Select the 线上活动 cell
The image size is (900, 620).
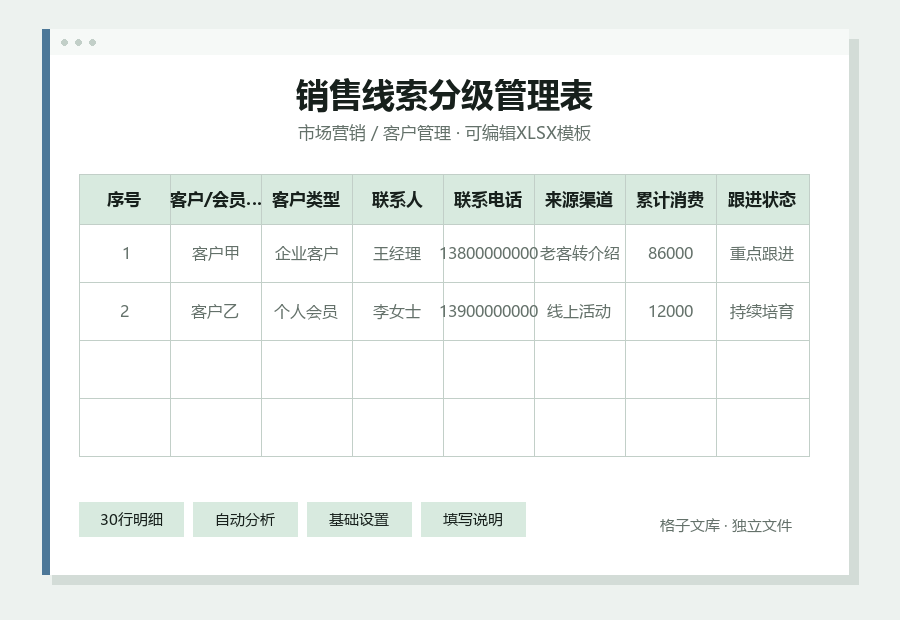[580, 311]
